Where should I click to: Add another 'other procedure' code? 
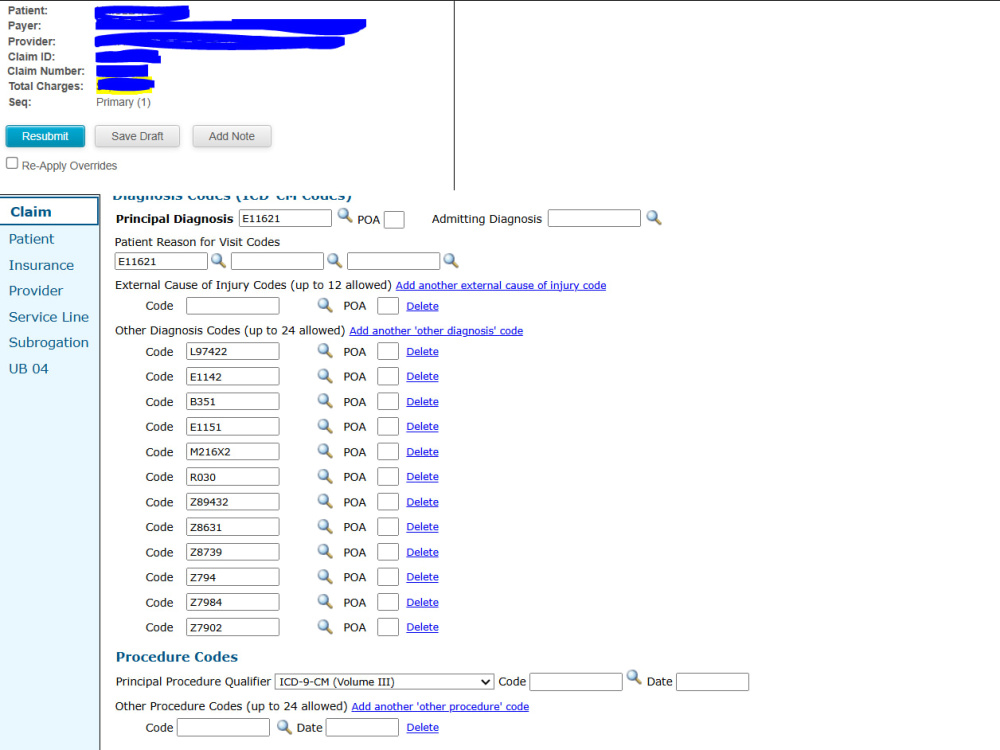(440, 706)
